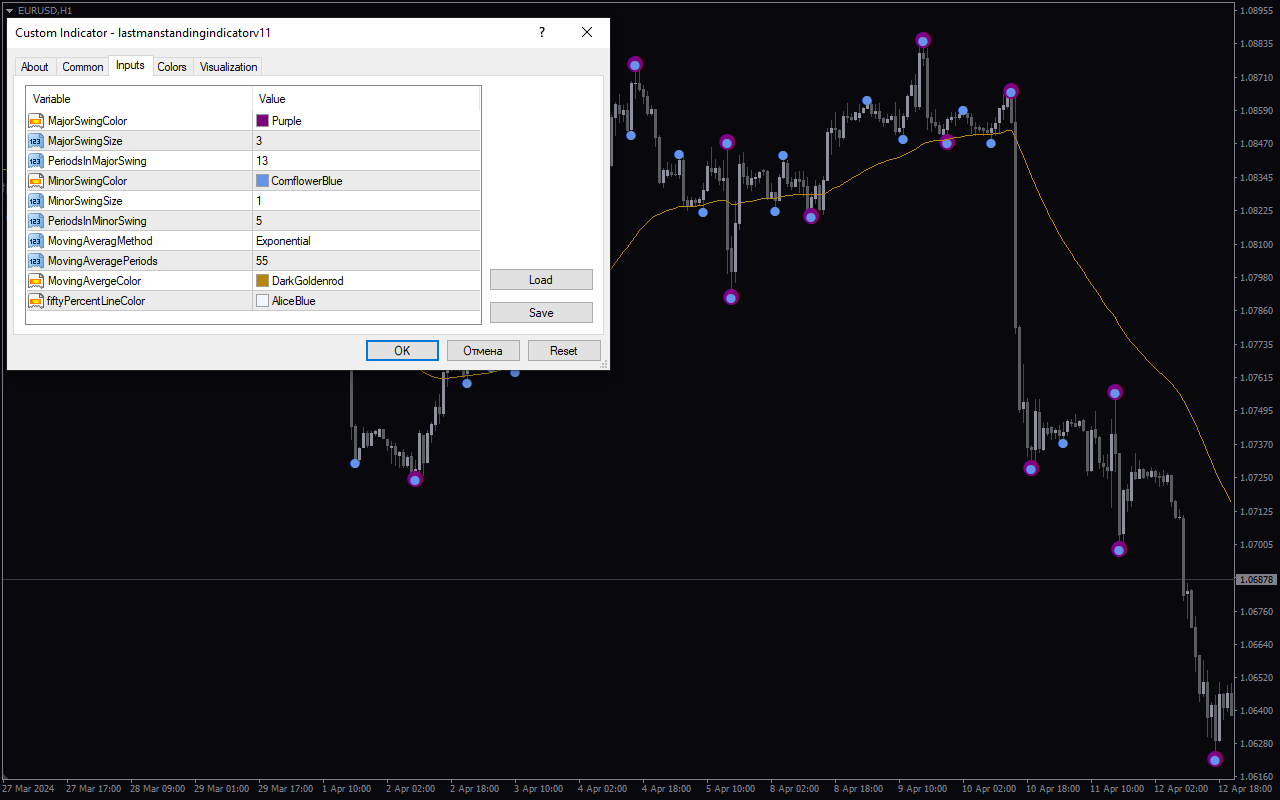Select MovingAveragePeriods value 55
This screenshot has height=800, width=1280.
[x=367, y=261]
